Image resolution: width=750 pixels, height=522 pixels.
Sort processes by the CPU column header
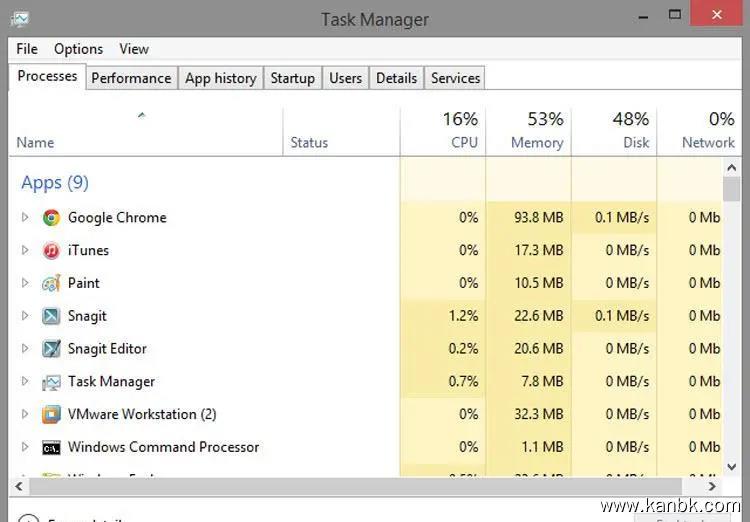[459, 130]
